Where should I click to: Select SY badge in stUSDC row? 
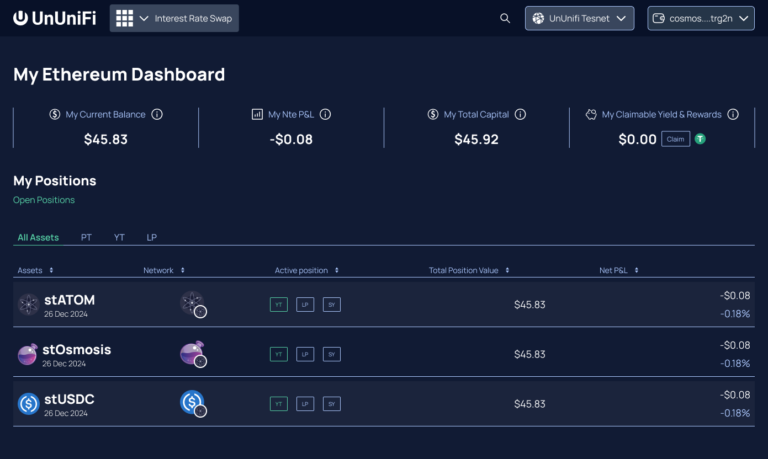[332, 404]
